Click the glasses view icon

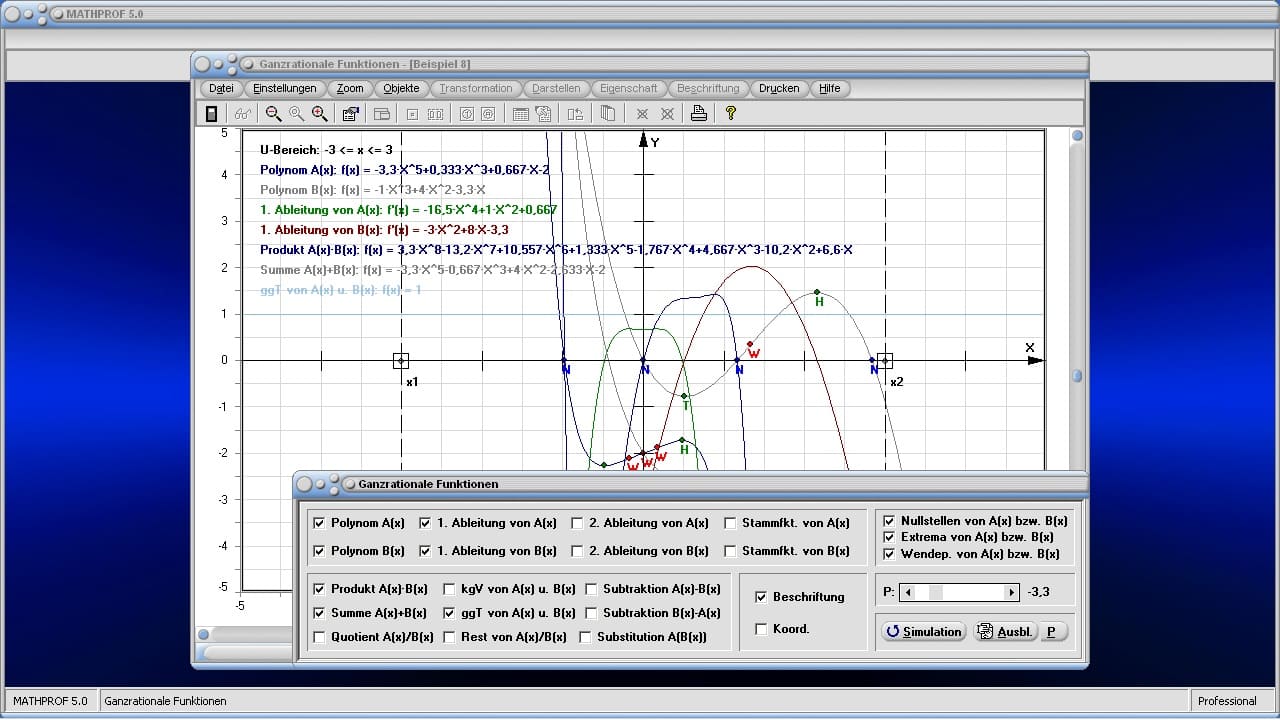(x=242, y=114)
